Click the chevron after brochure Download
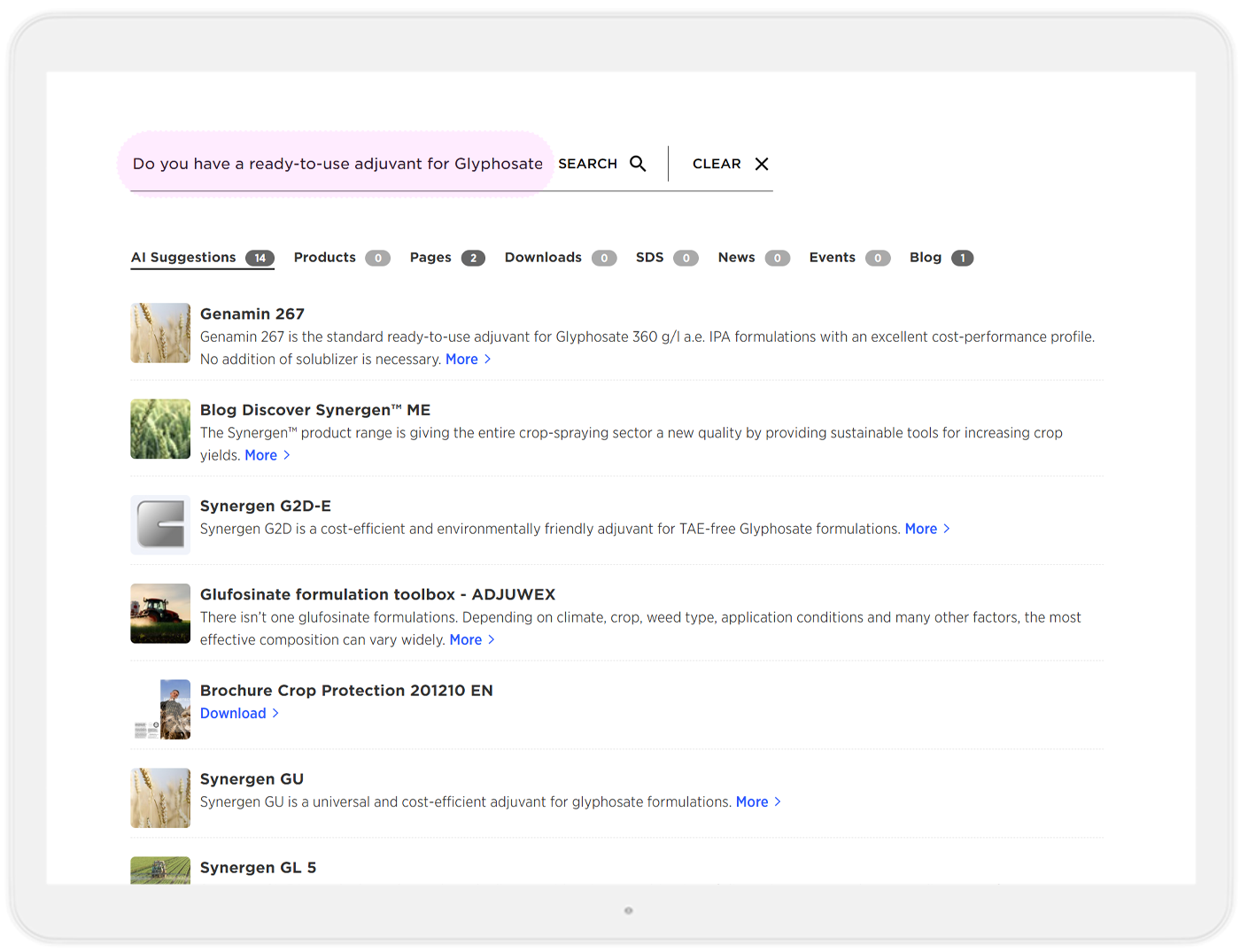The image size is (1240, 952). [x=275, y=713]
